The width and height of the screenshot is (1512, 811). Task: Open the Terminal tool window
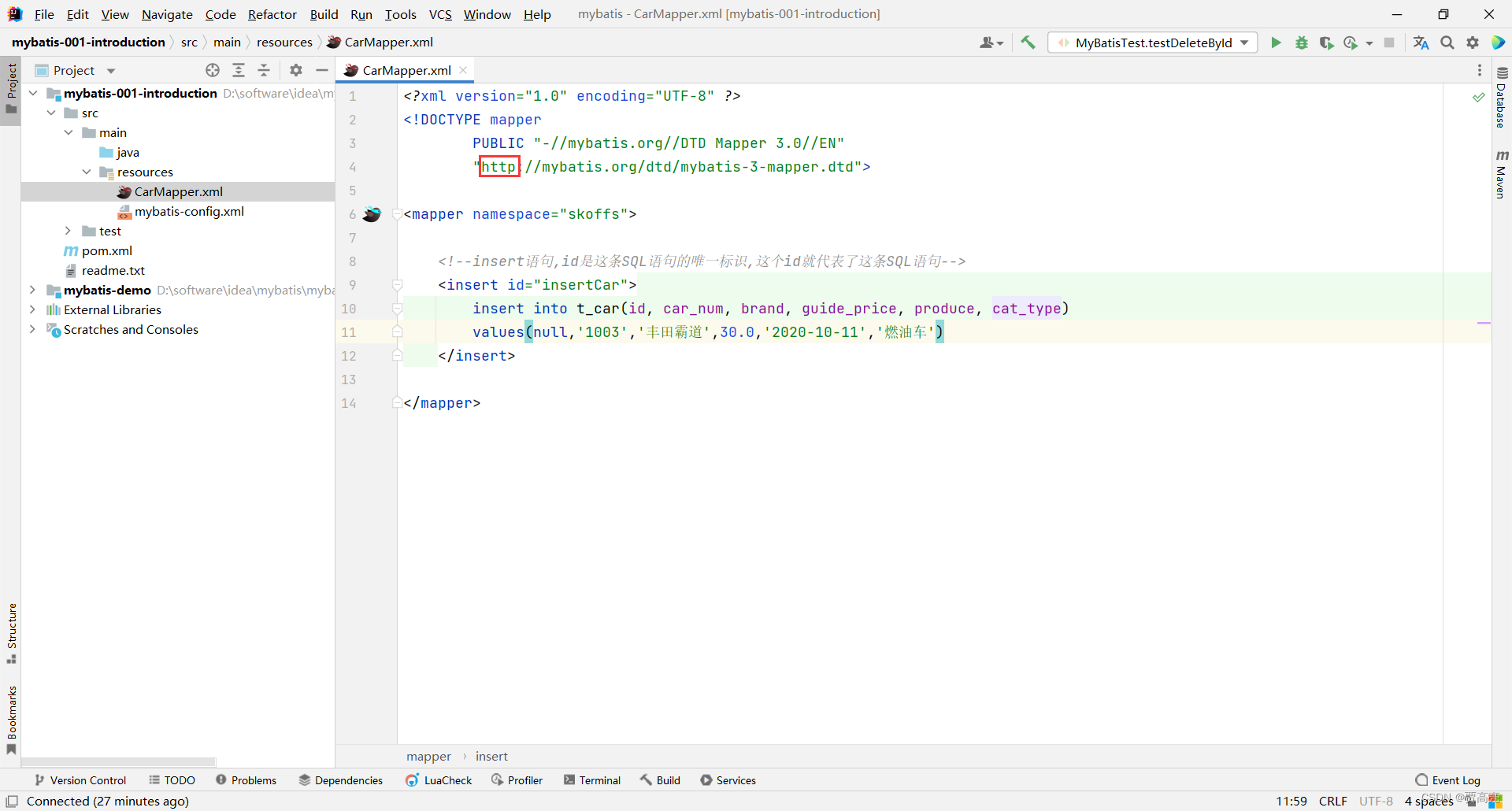[592, 780]
